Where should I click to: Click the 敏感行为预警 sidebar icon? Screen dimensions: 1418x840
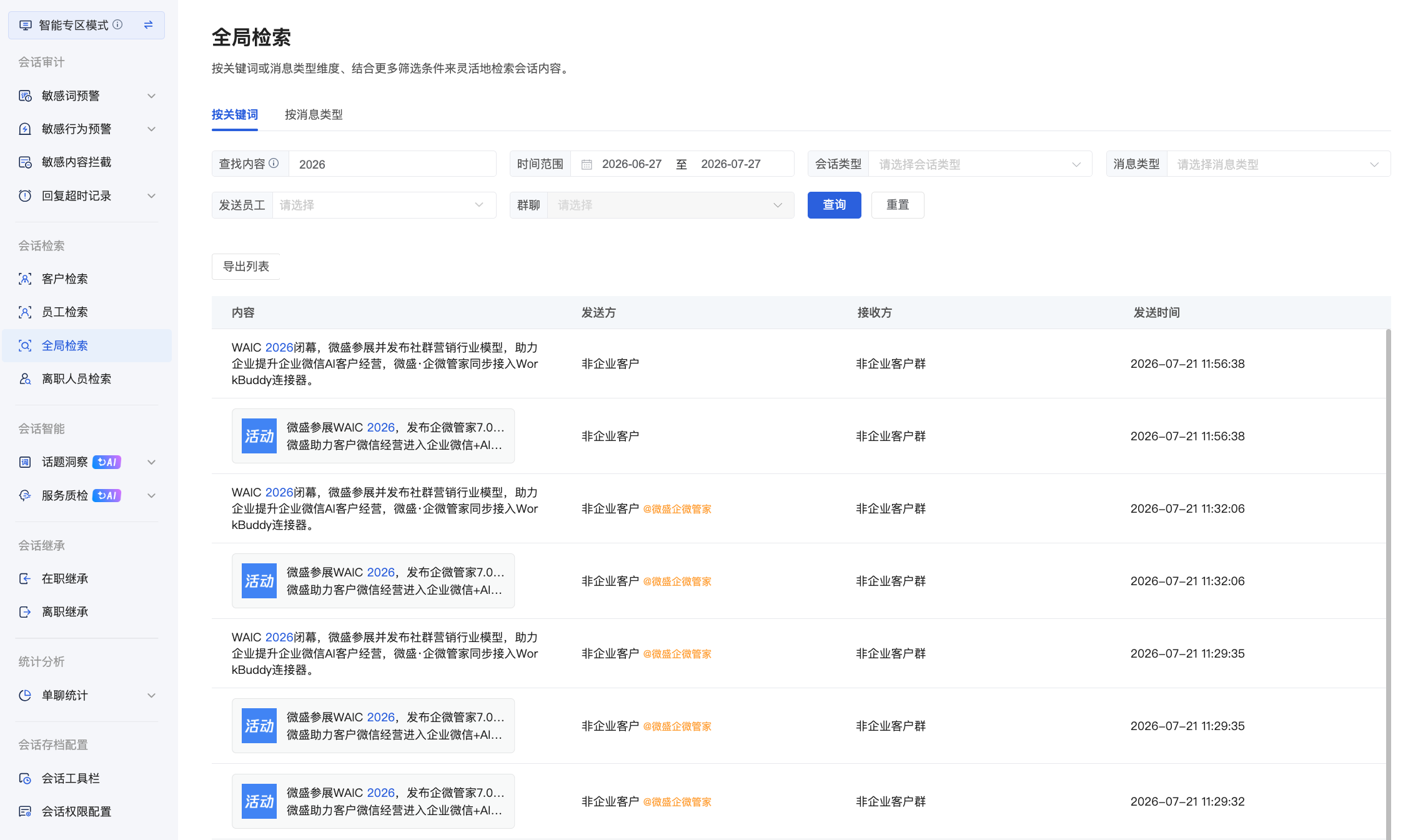click(x=25, y=129)
